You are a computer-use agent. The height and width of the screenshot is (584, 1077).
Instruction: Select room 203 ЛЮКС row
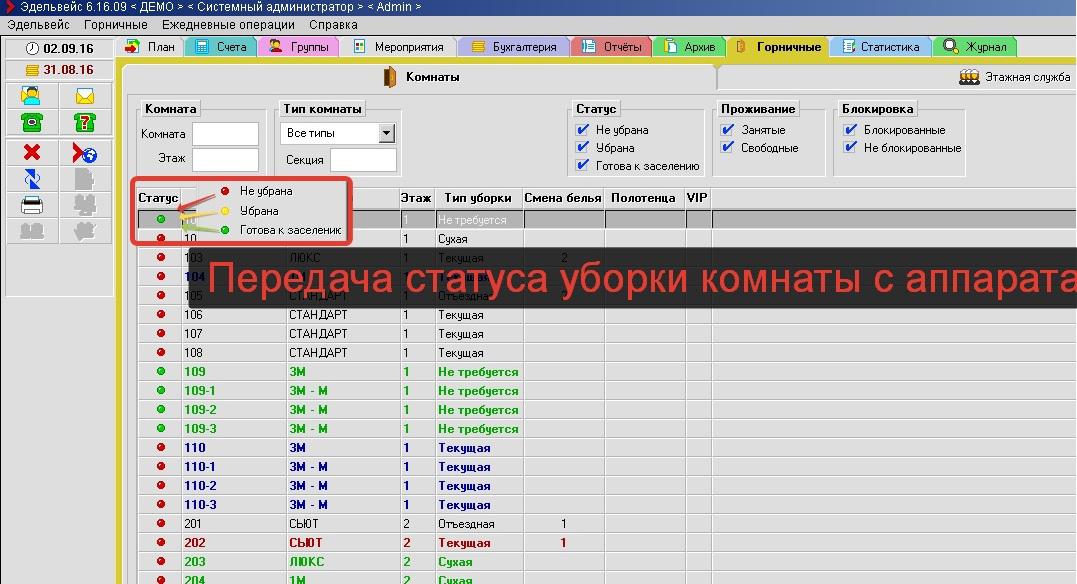(x=606, y=561)
